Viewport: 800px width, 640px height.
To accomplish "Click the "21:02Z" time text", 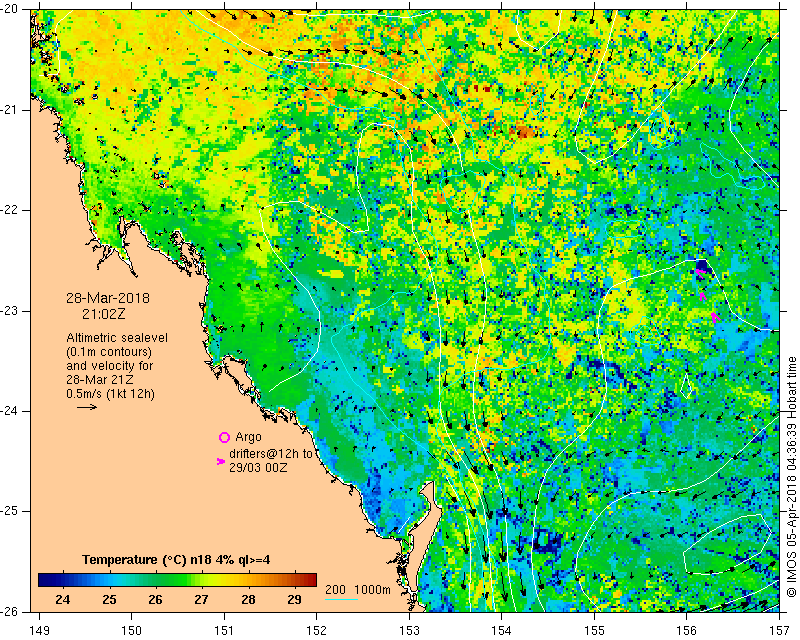I will [104, 314].
